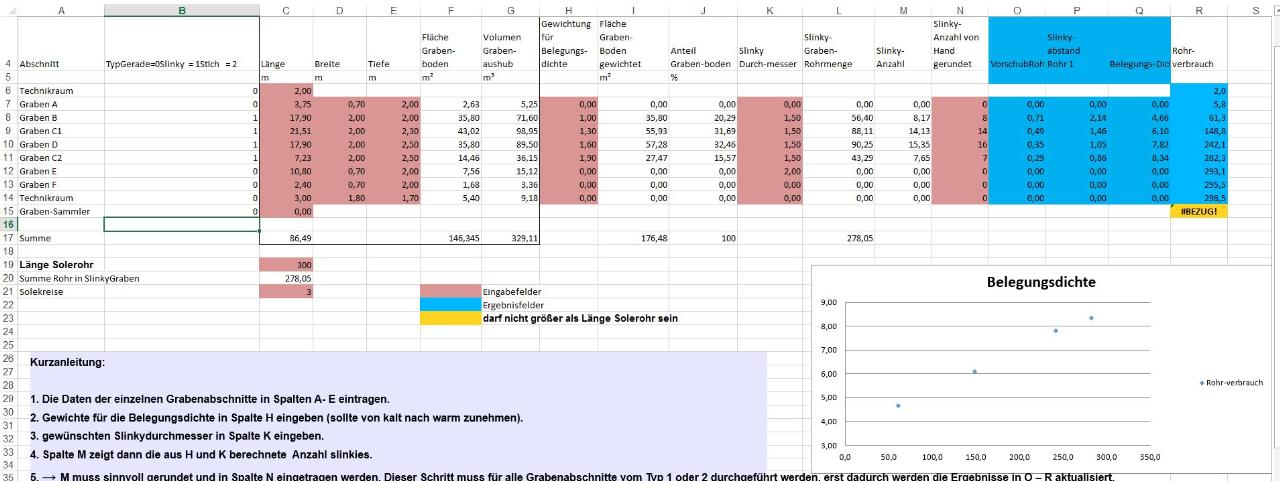This screenshot has width=1280, height=481.
Task: Edit the Solekreise input value 3
Action: click(x=286, y=291)
